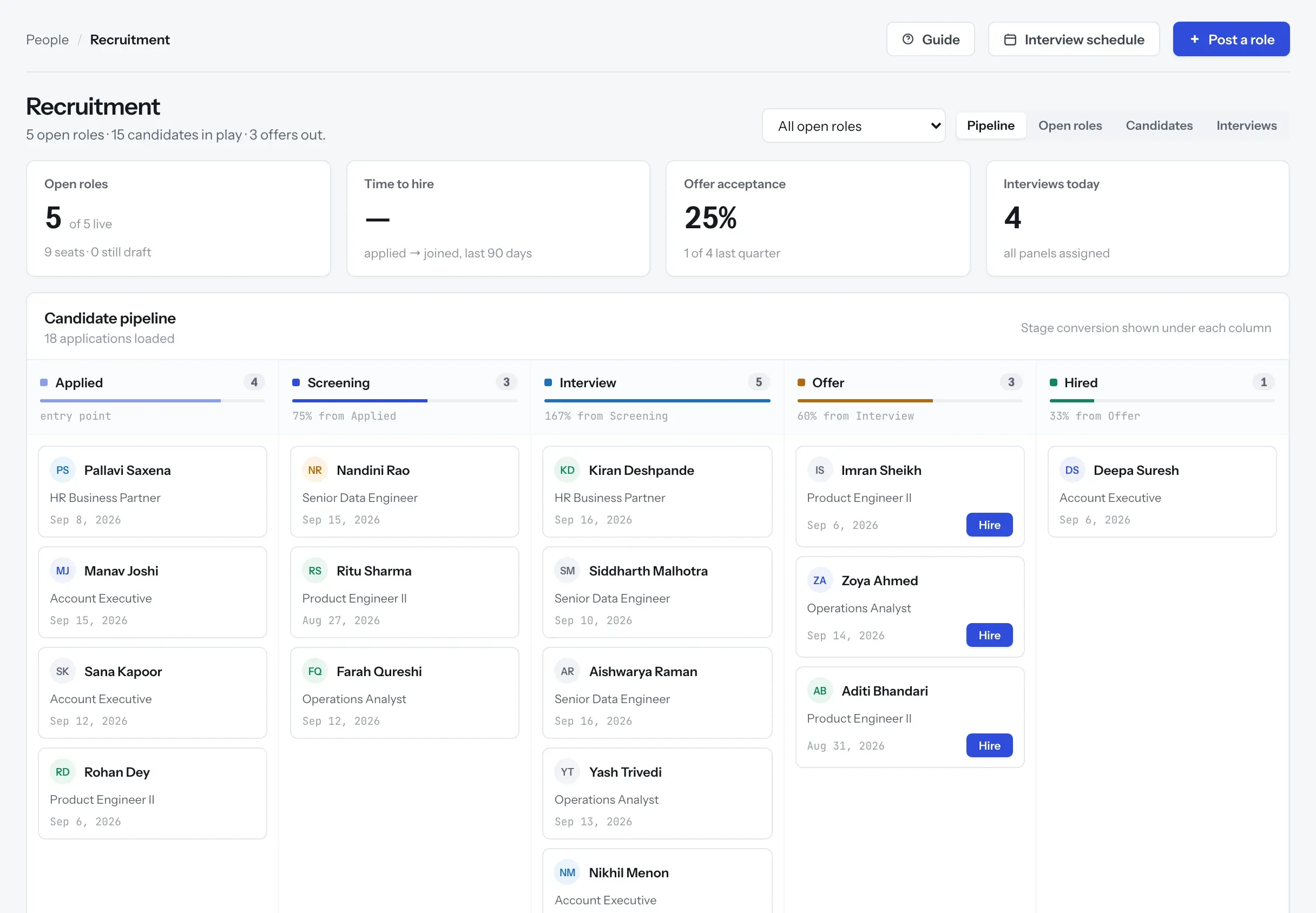The height and width of the screenshot is (913, 1316).
Task: Click the YT avatar for Yash Trivedi
Action: [x=567, y=772]
